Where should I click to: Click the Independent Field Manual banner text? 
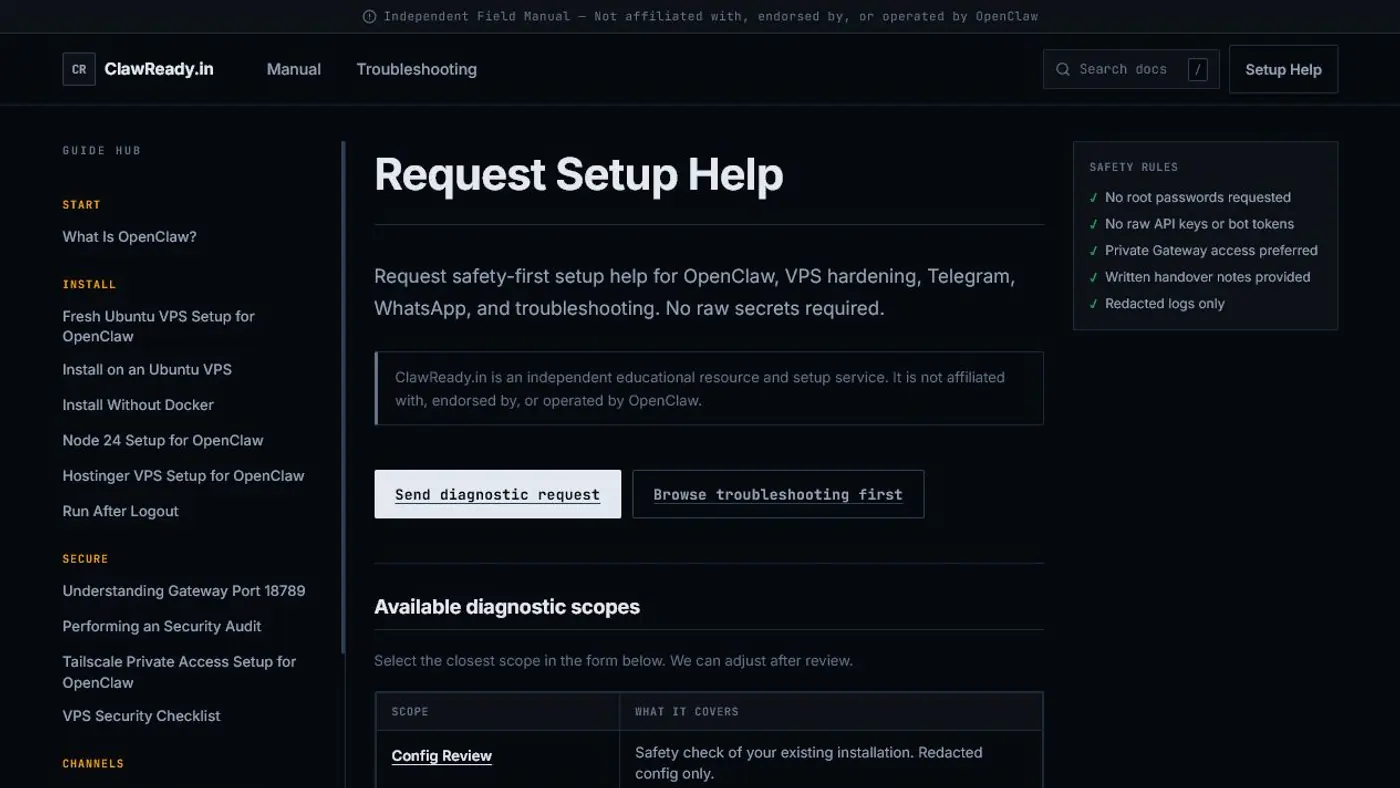[711, 16]
